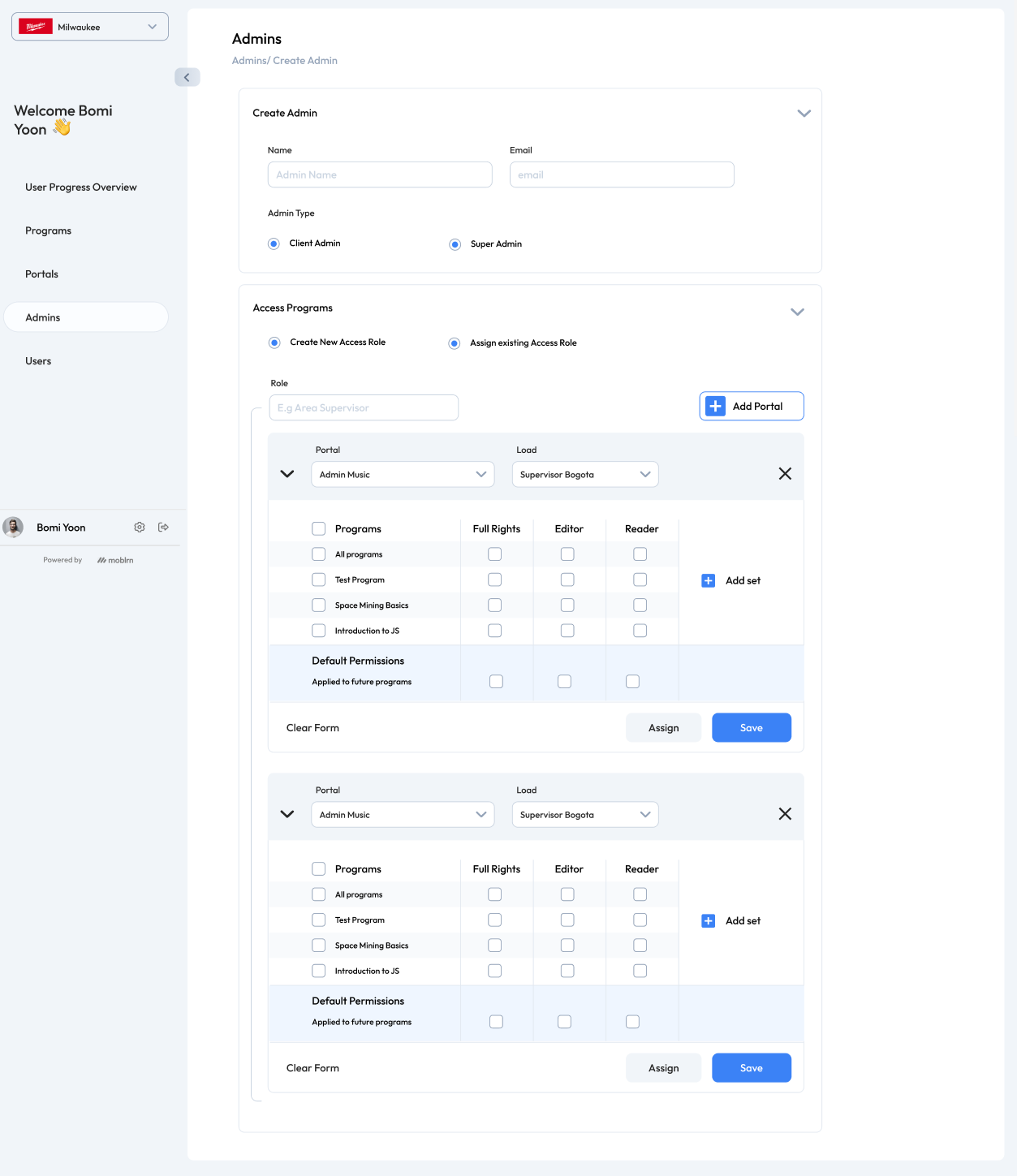Viewport: 1017px width, 1176px height.
Task: Click the plus icon next to the first Add set
Action: click(x=709, y=581)
